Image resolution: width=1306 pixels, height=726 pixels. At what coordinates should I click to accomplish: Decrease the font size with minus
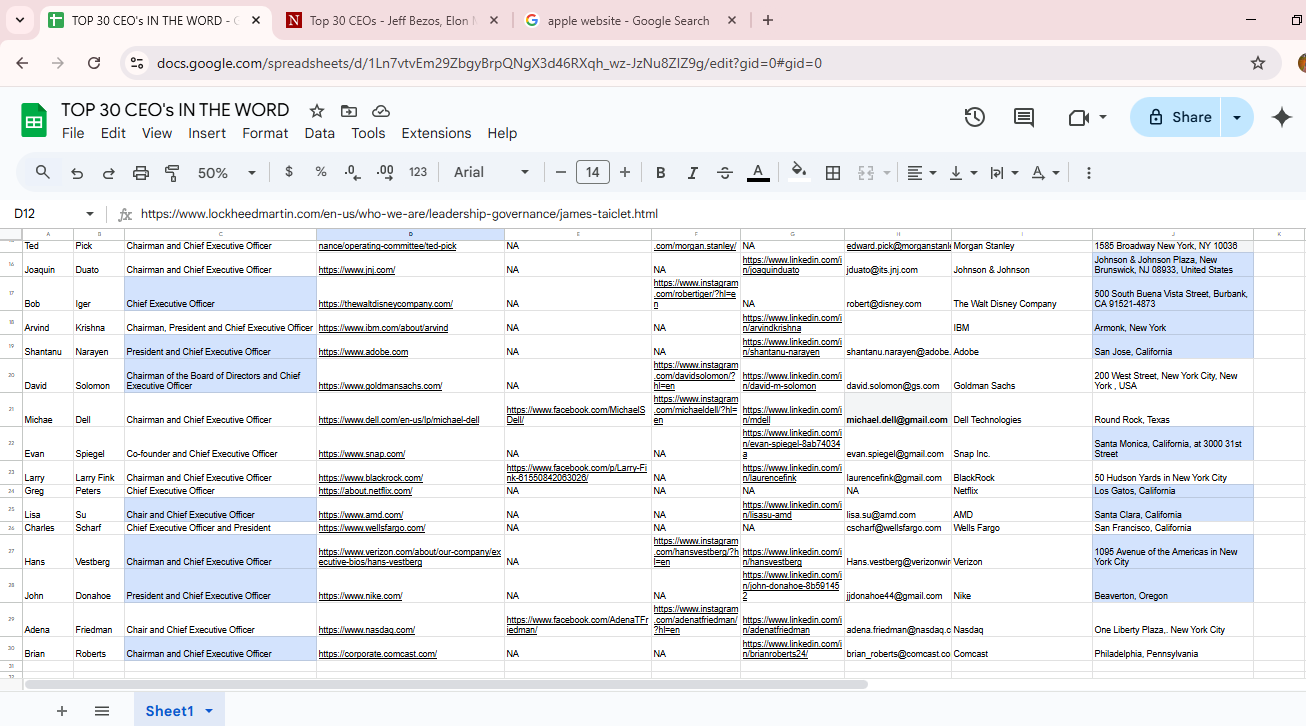click(x=561, y=172)
